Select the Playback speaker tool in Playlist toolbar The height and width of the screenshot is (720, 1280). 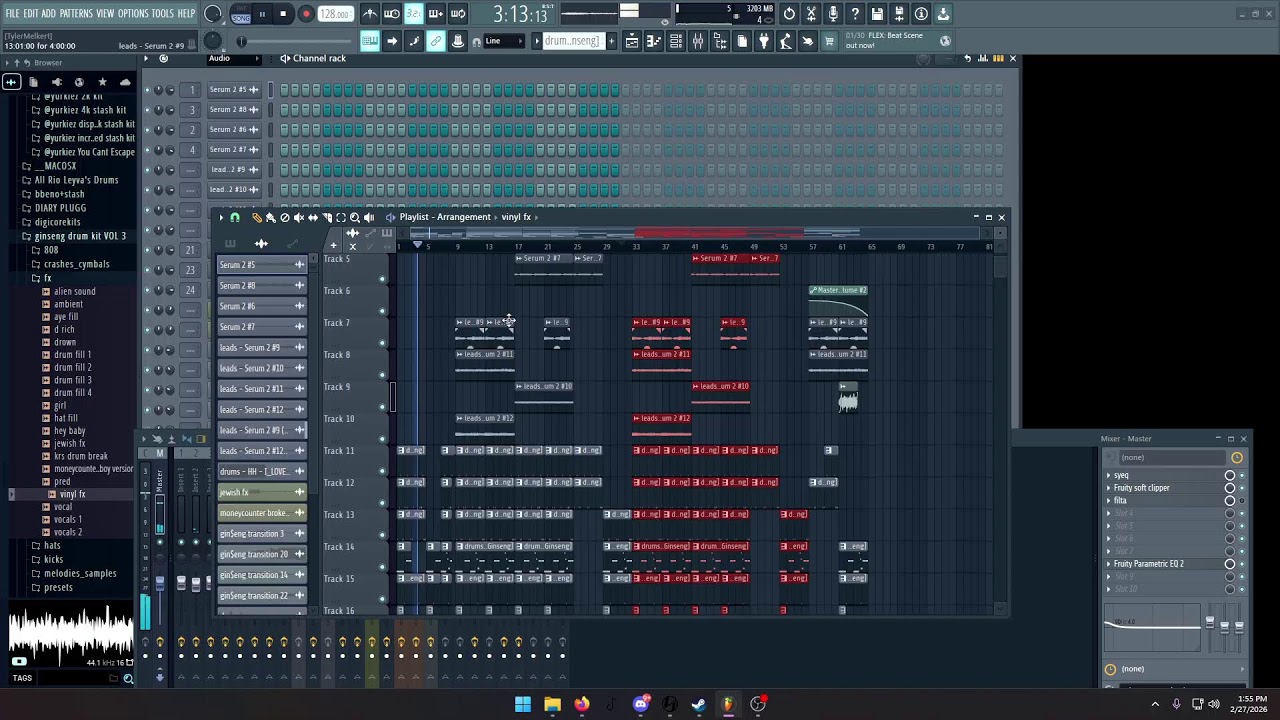coord(369,217)
